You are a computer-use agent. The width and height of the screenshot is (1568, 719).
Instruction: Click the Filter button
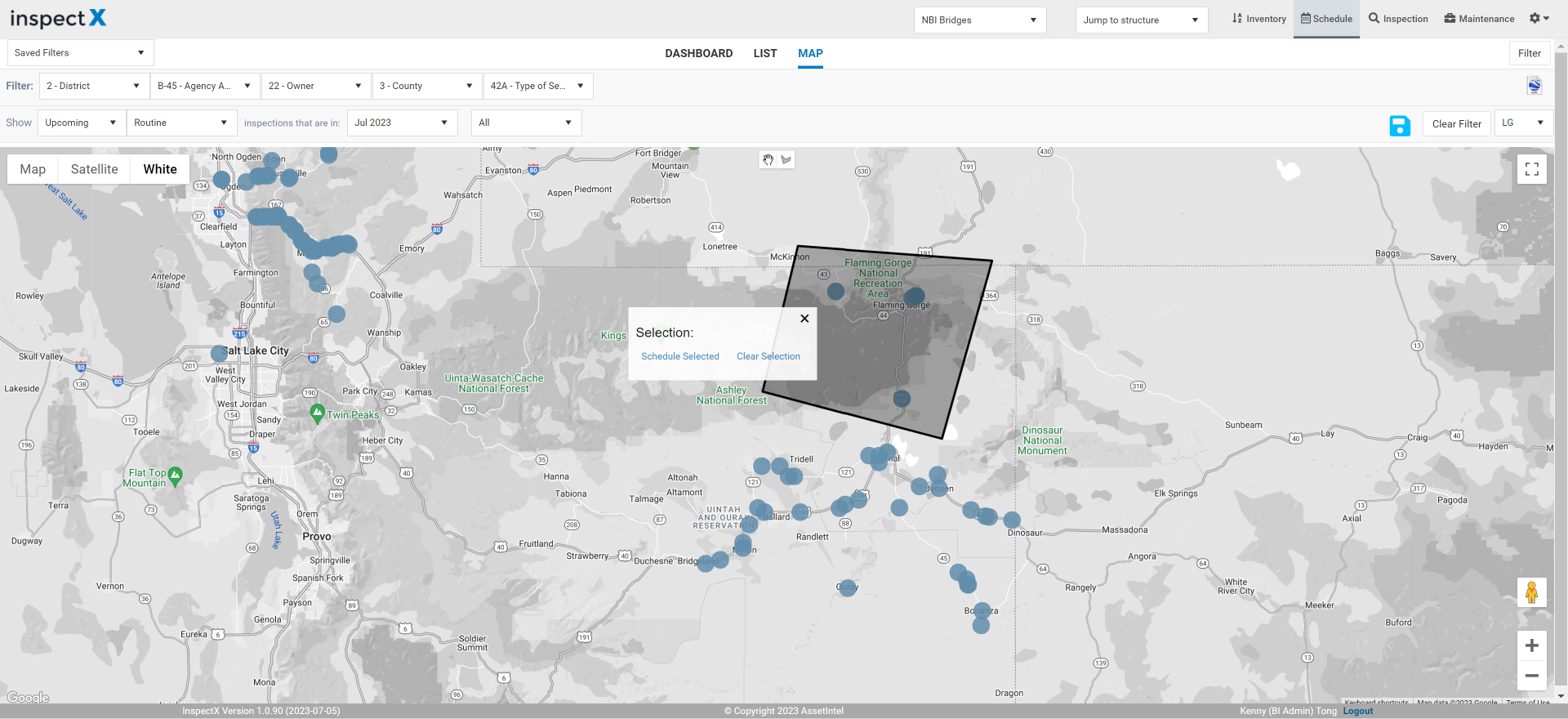click(x=1530, y=53)
